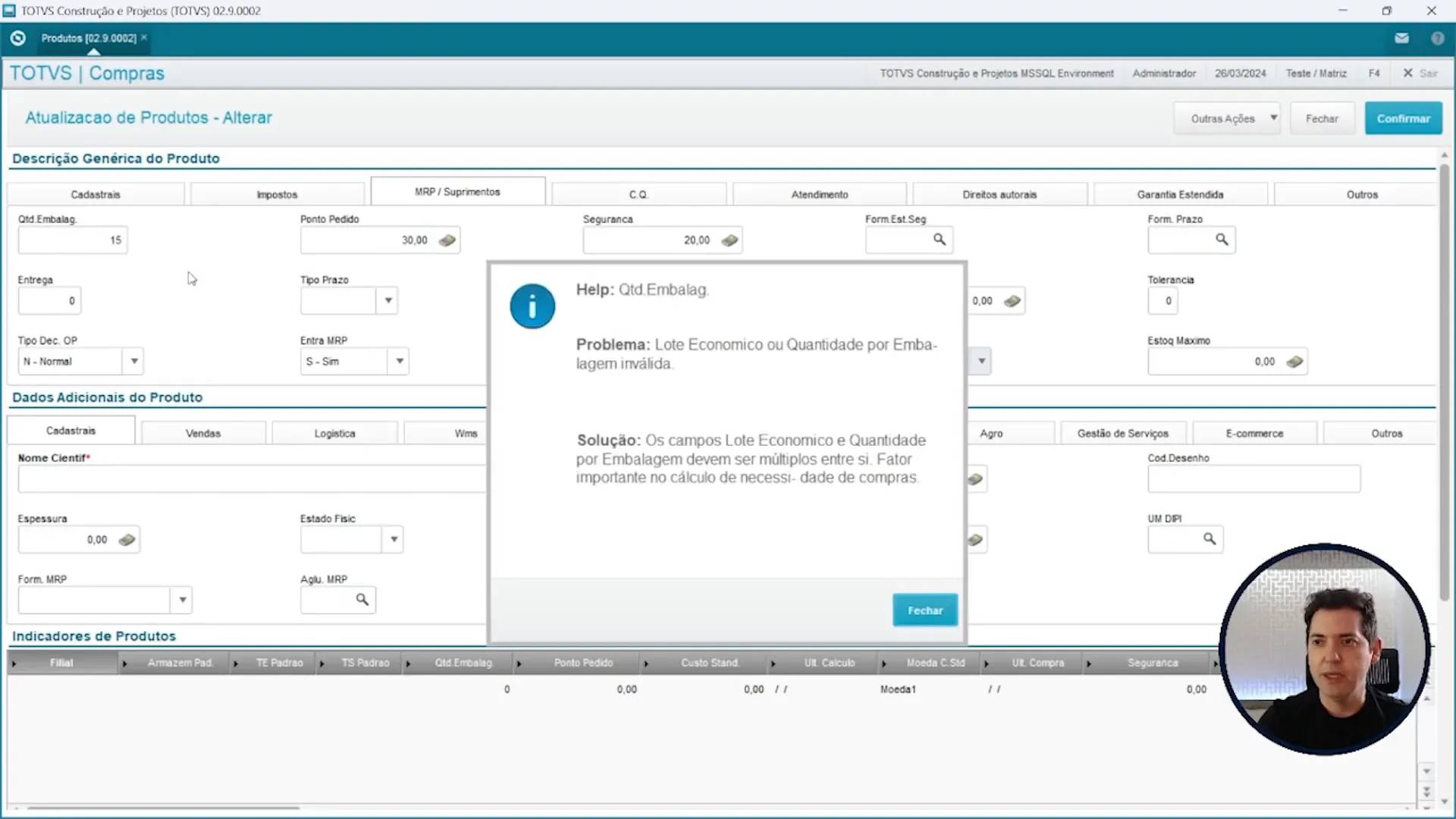Open the Estado Fisic dropdown
This screenshot has height=819, width=1456.
pyautogui.click(x=393, y=539)
